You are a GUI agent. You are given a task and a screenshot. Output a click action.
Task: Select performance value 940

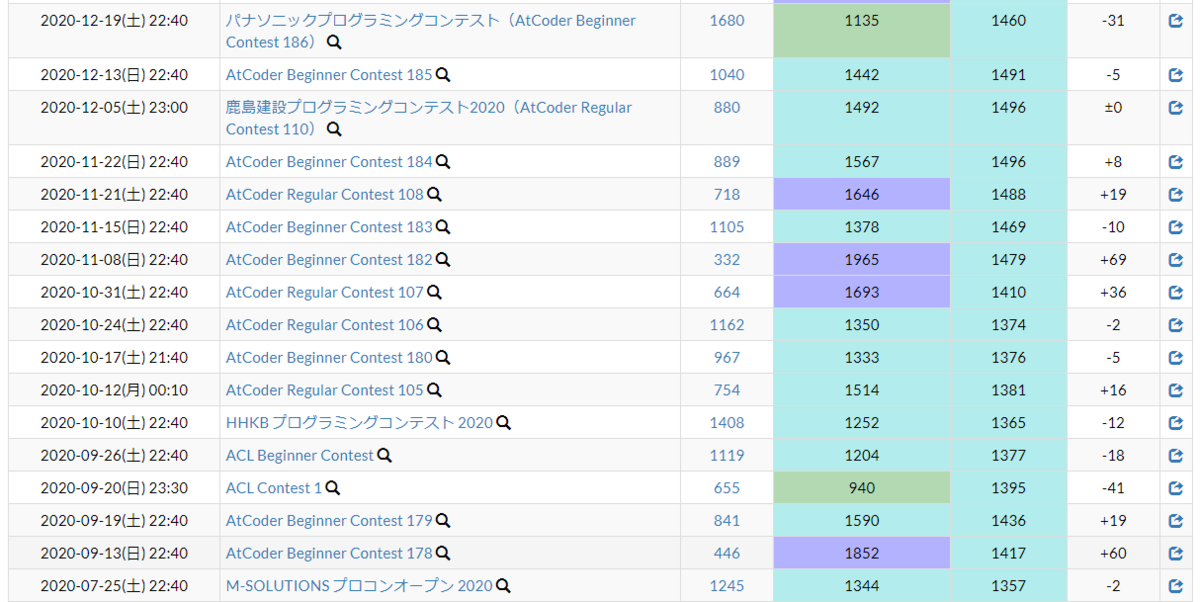click(862, 488)
